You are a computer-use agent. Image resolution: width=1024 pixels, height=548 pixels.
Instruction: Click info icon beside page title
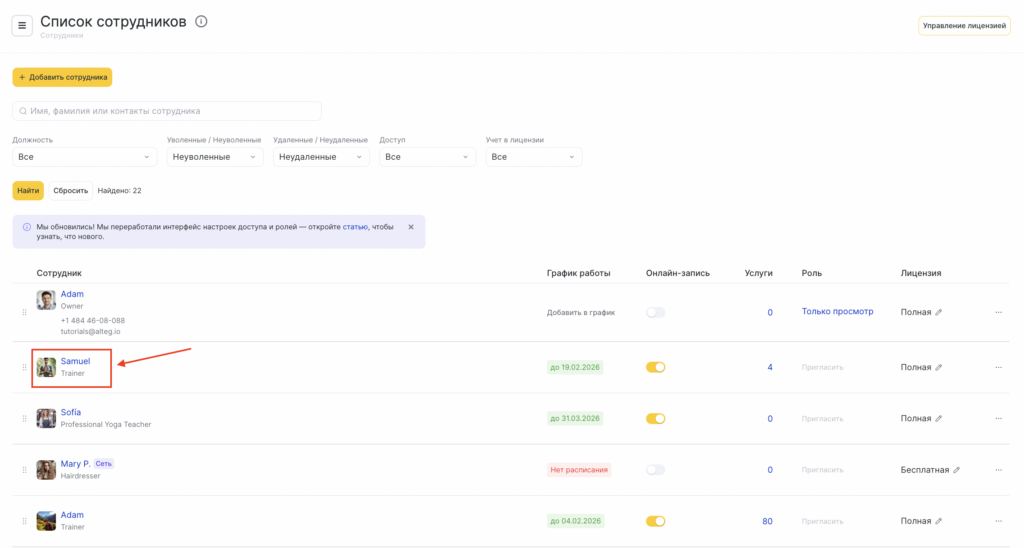(201, 22)
